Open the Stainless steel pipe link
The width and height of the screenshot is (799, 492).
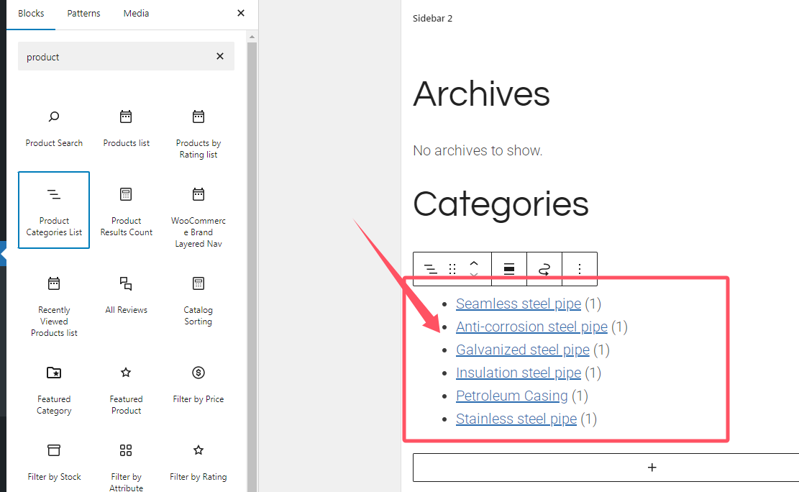click(x=516, y=419)
